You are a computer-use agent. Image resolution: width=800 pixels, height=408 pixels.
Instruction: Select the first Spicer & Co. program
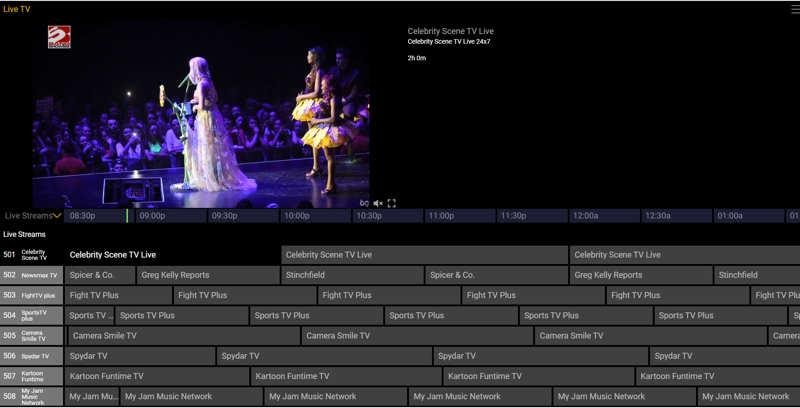[x=98, y=275]
